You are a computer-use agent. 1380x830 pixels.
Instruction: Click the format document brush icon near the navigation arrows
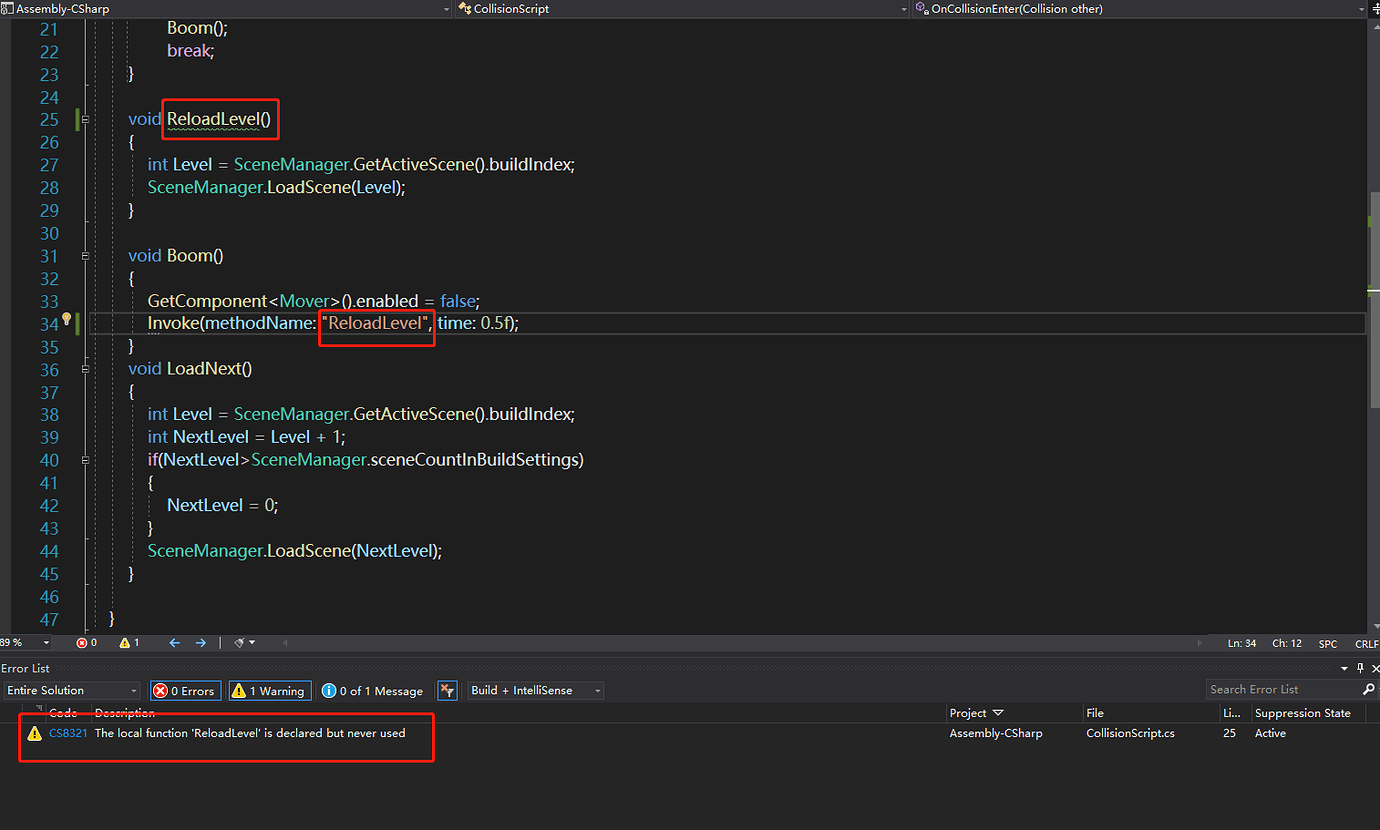point(238,643)
